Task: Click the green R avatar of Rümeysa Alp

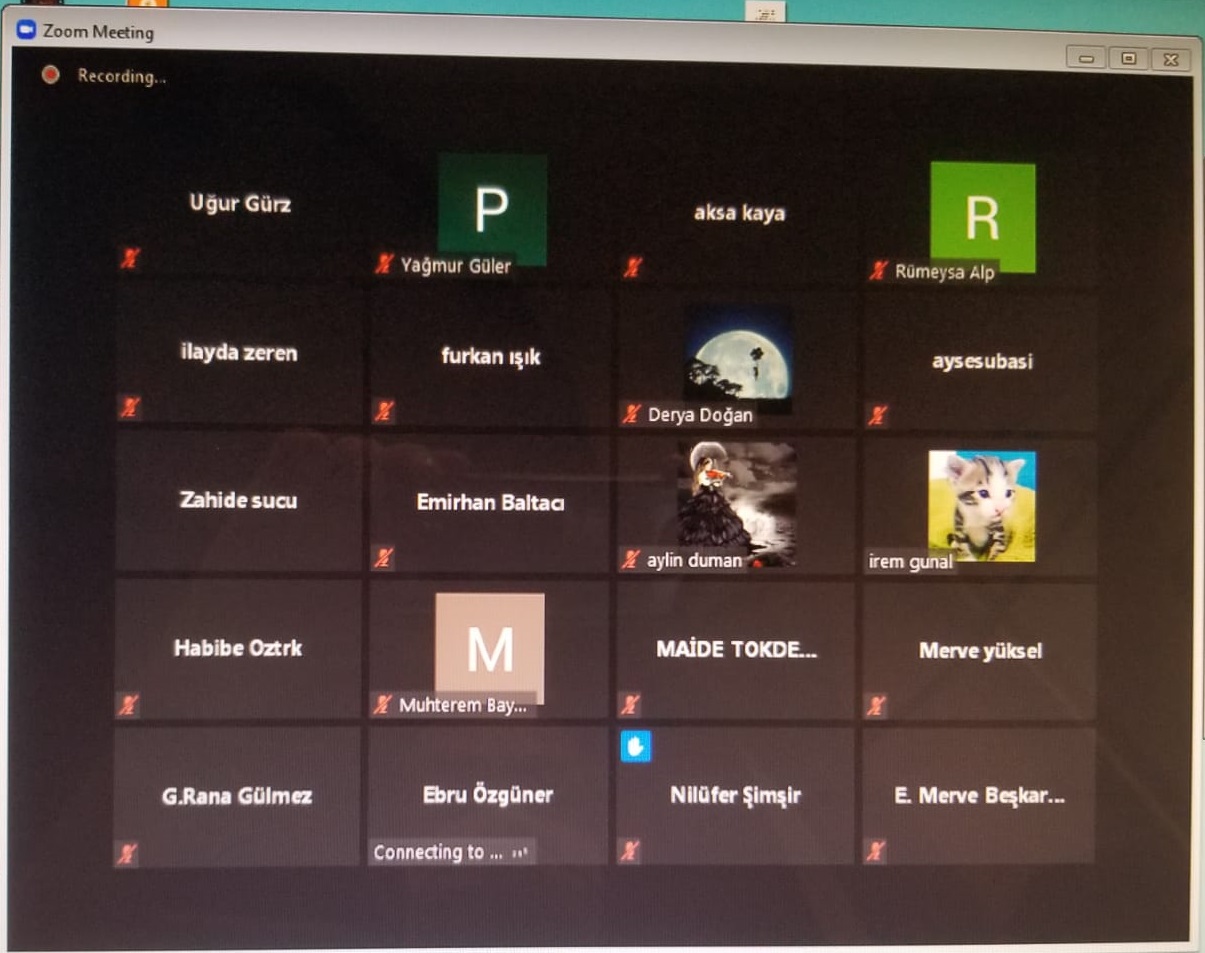Action: tap(982, 216)
